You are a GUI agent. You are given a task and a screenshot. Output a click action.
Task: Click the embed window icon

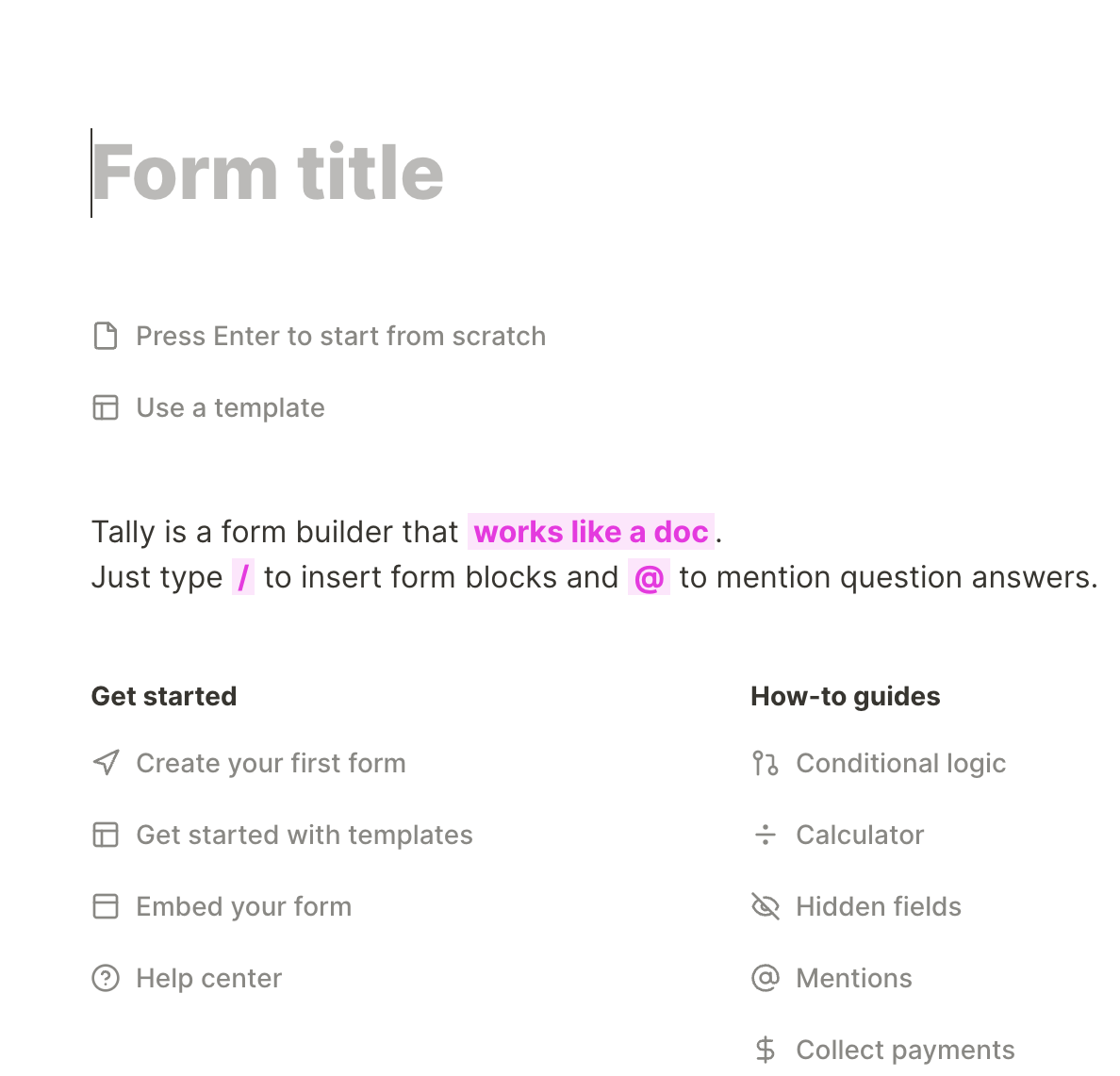click(x=106, y=906)
